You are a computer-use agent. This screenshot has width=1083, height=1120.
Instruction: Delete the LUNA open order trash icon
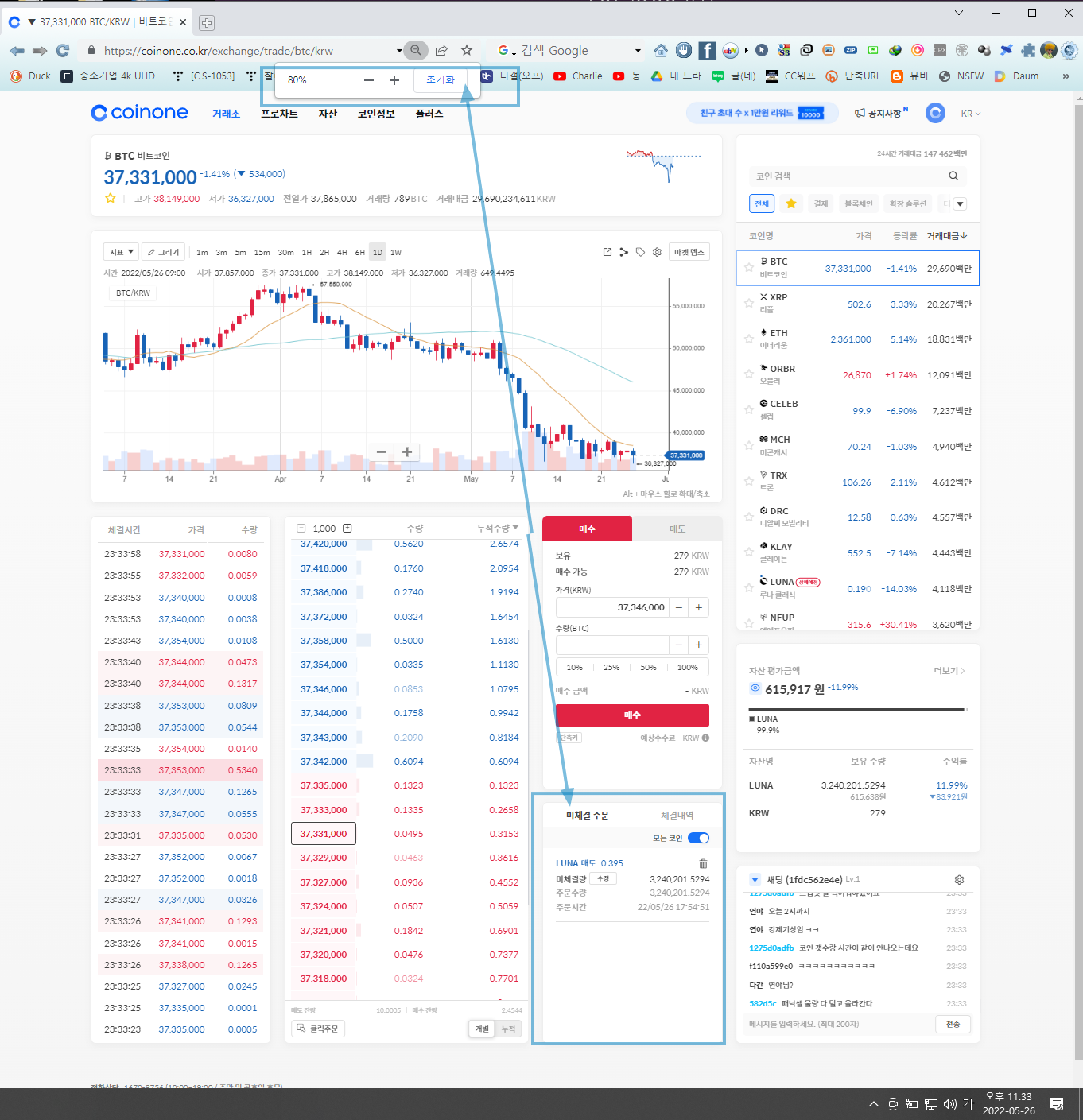(703, 863)
